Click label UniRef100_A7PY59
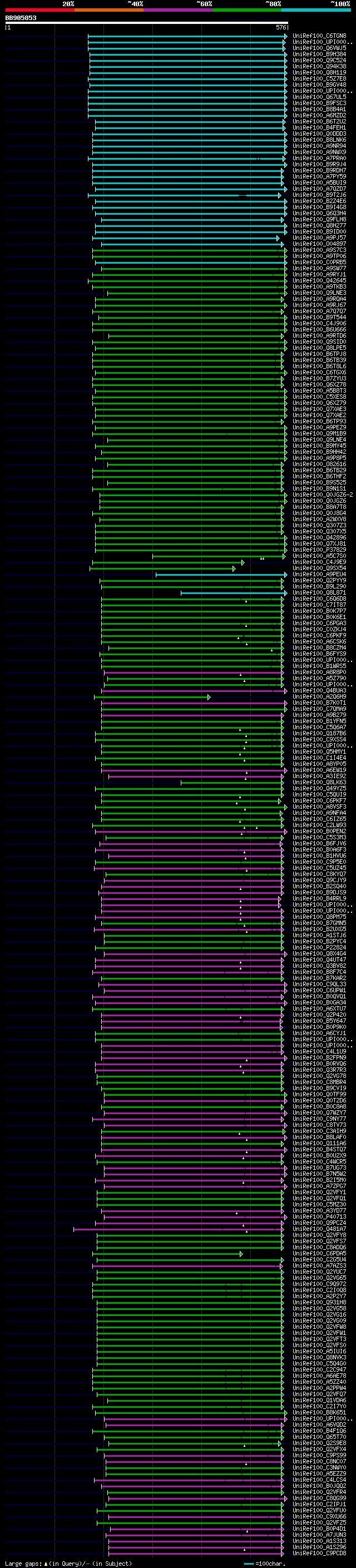356x1568 pixels. pos(319,176)
